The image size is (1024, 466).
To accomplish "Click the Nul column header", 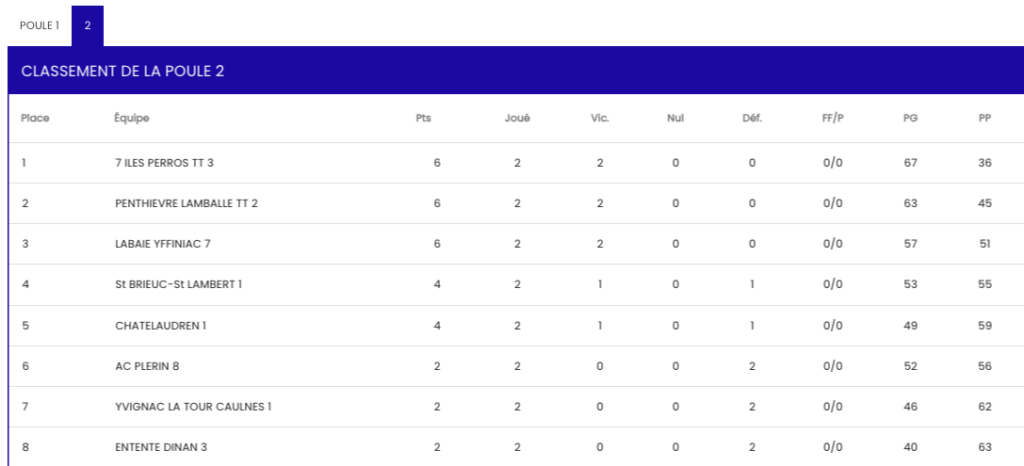I will 675,118.
